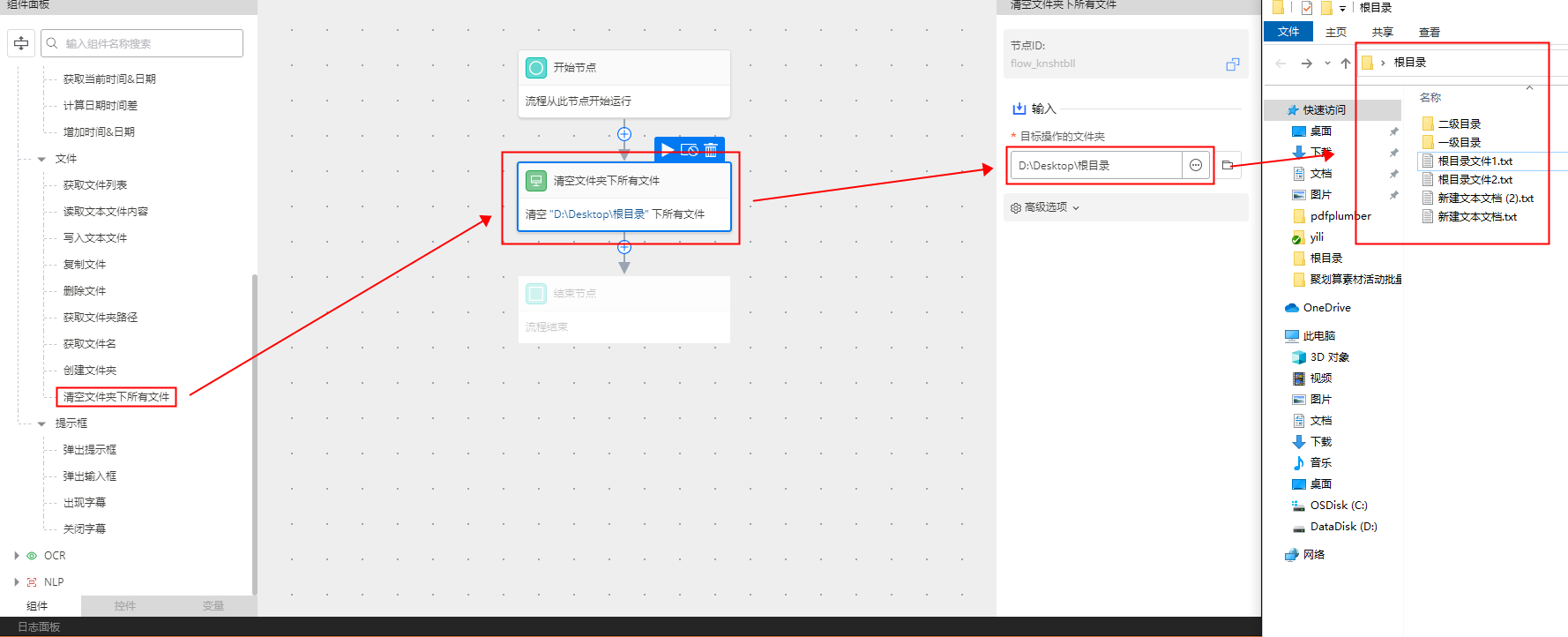Expand the NLP category
Image resolution: width=1568 pixels, height=637 pixels.
(x=17, y=582)
